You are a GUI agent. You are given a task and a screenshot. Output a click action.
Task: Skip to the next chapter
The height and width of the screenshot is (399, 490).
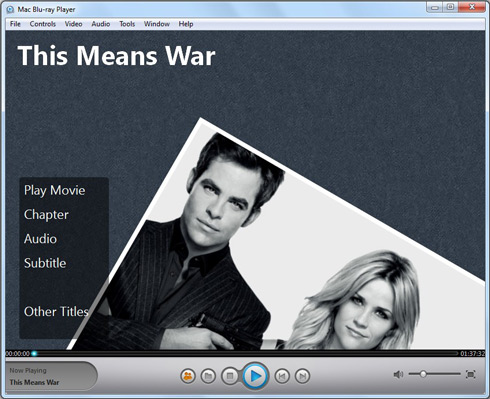point(302,376)
